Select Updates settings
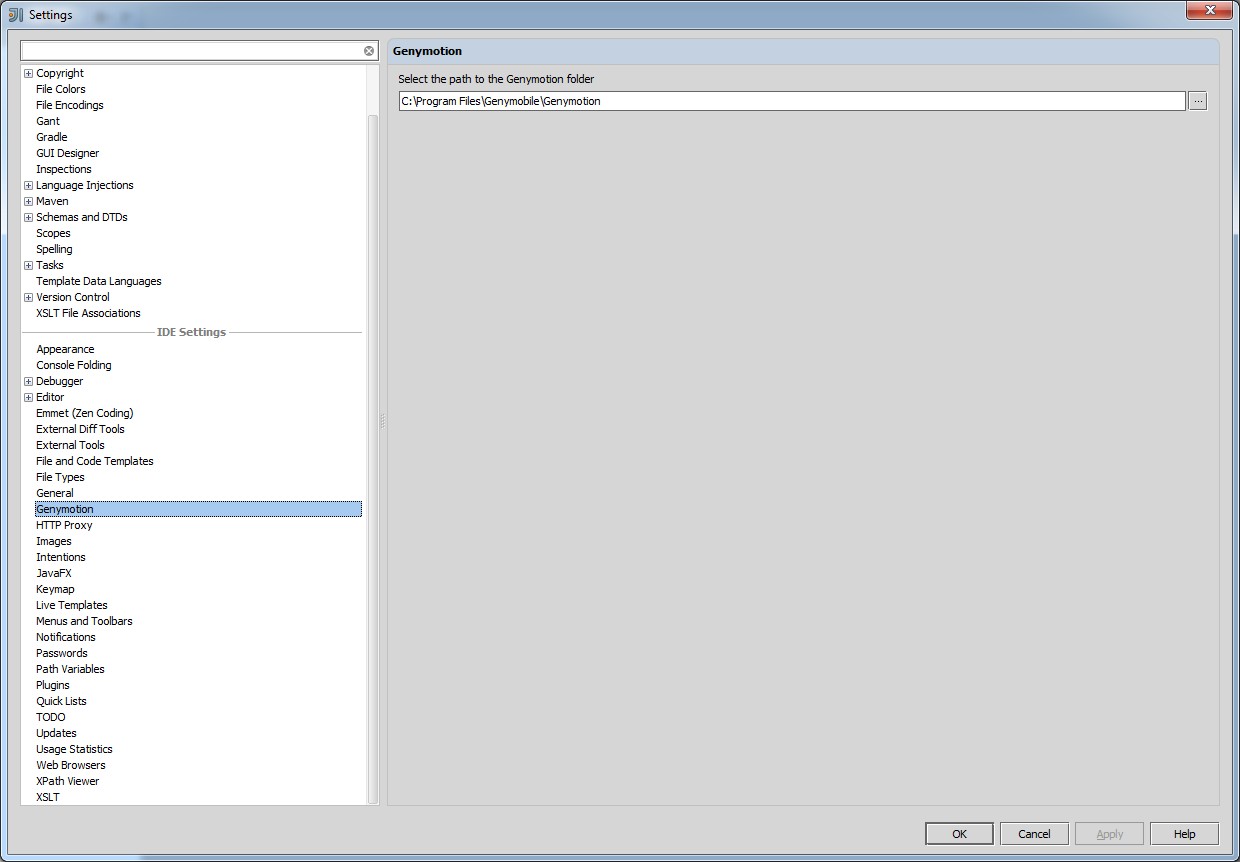Screen dimensions: 1240x862 coord(56,733)
